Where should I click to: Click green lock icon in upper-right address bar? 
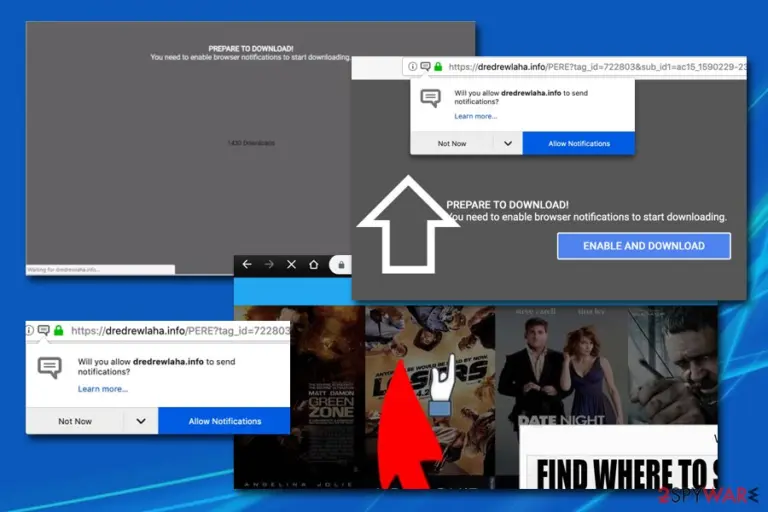[x=438, y=66]
